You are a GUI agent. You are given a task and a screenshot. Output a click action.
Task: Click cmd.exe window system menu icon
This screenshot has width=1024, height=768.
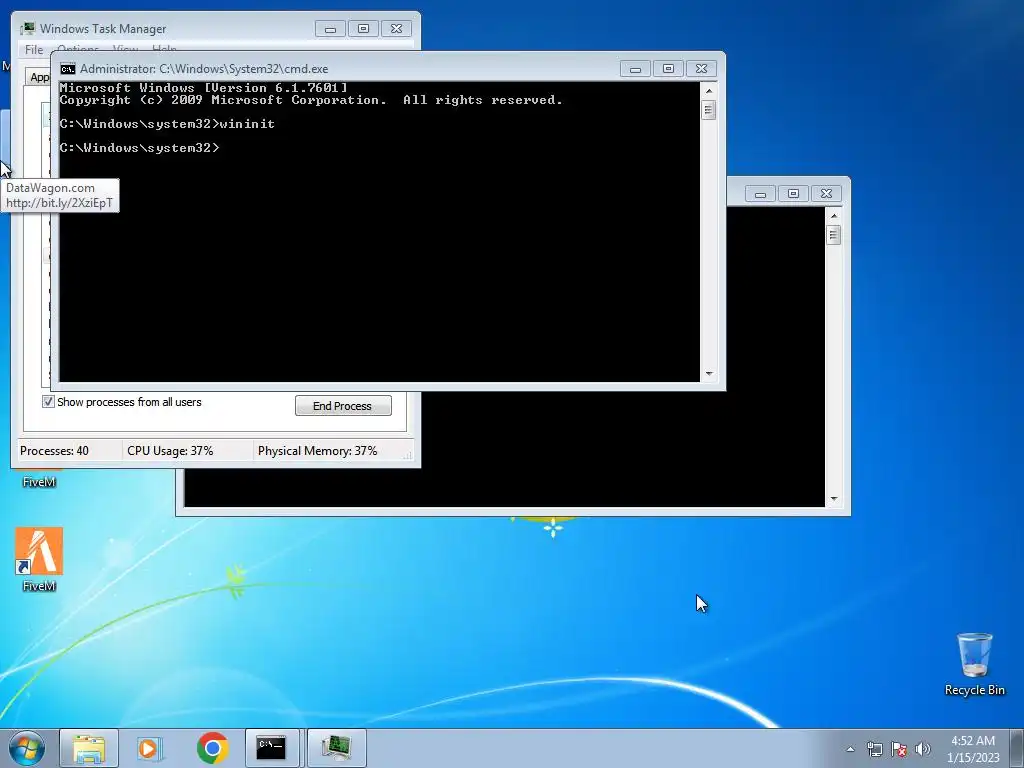(x=67, y=69)
